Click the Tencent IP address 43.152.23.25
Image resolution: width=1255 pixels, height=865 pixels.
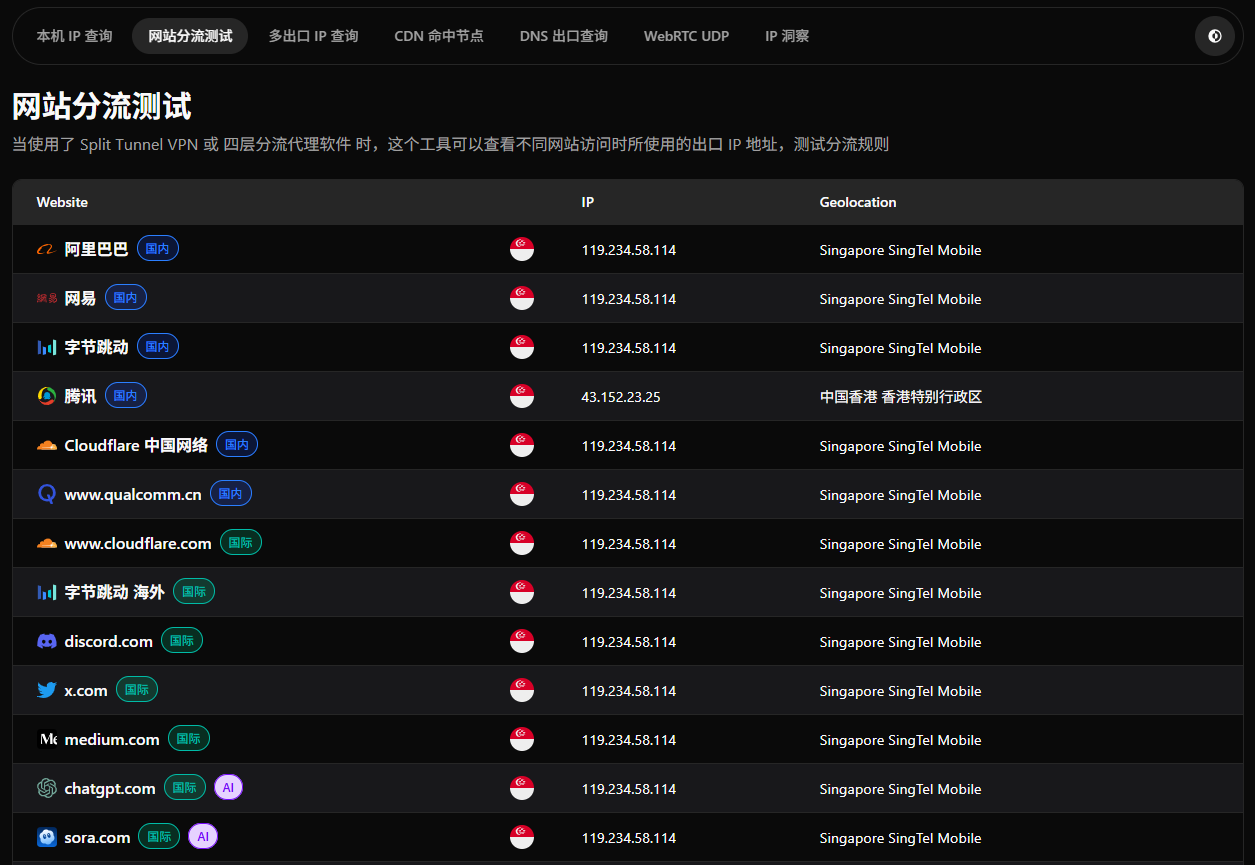[620, 397]
